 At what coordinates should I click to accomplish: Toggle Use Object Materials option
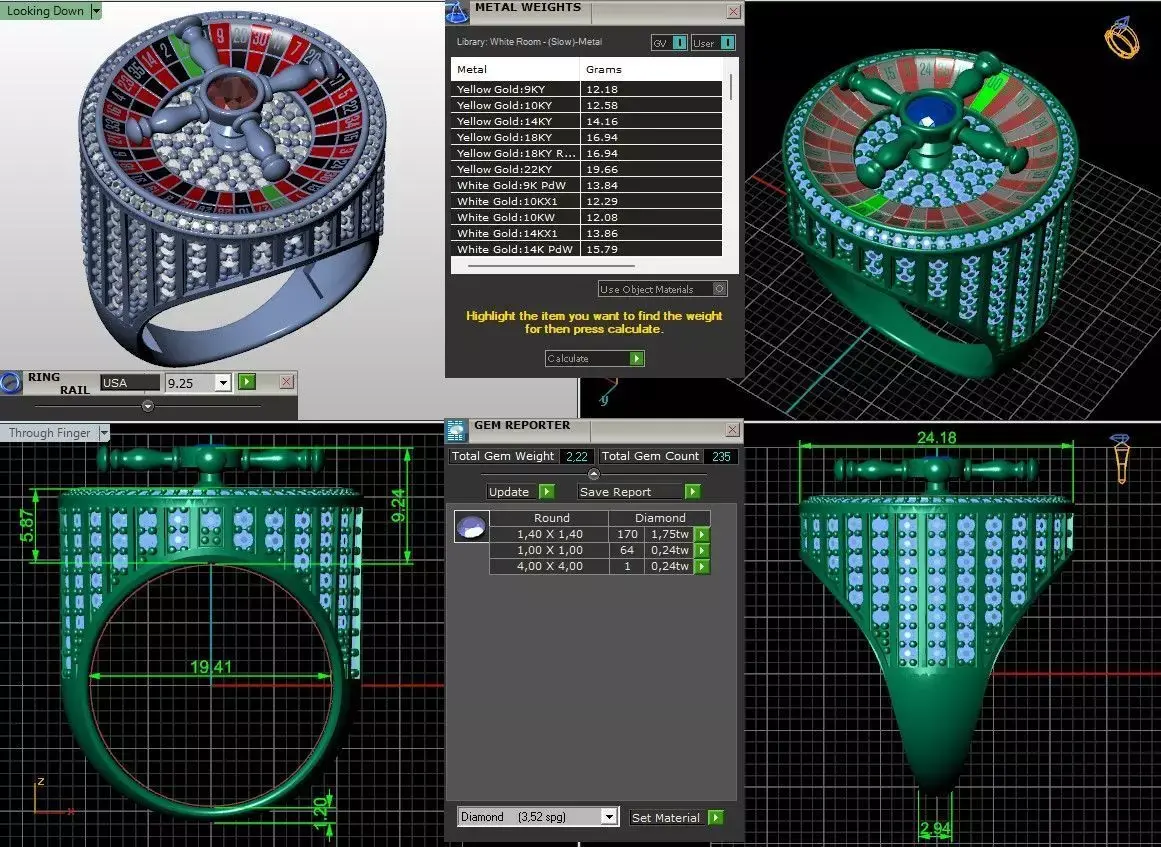point(719,289)
